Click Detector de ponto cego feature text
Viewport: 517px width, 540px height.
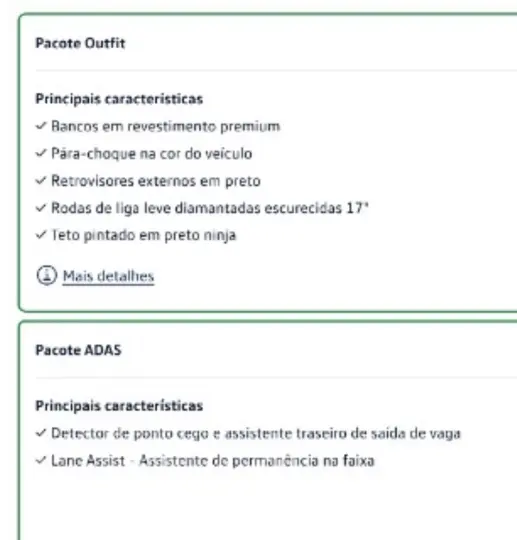[256, 434]
